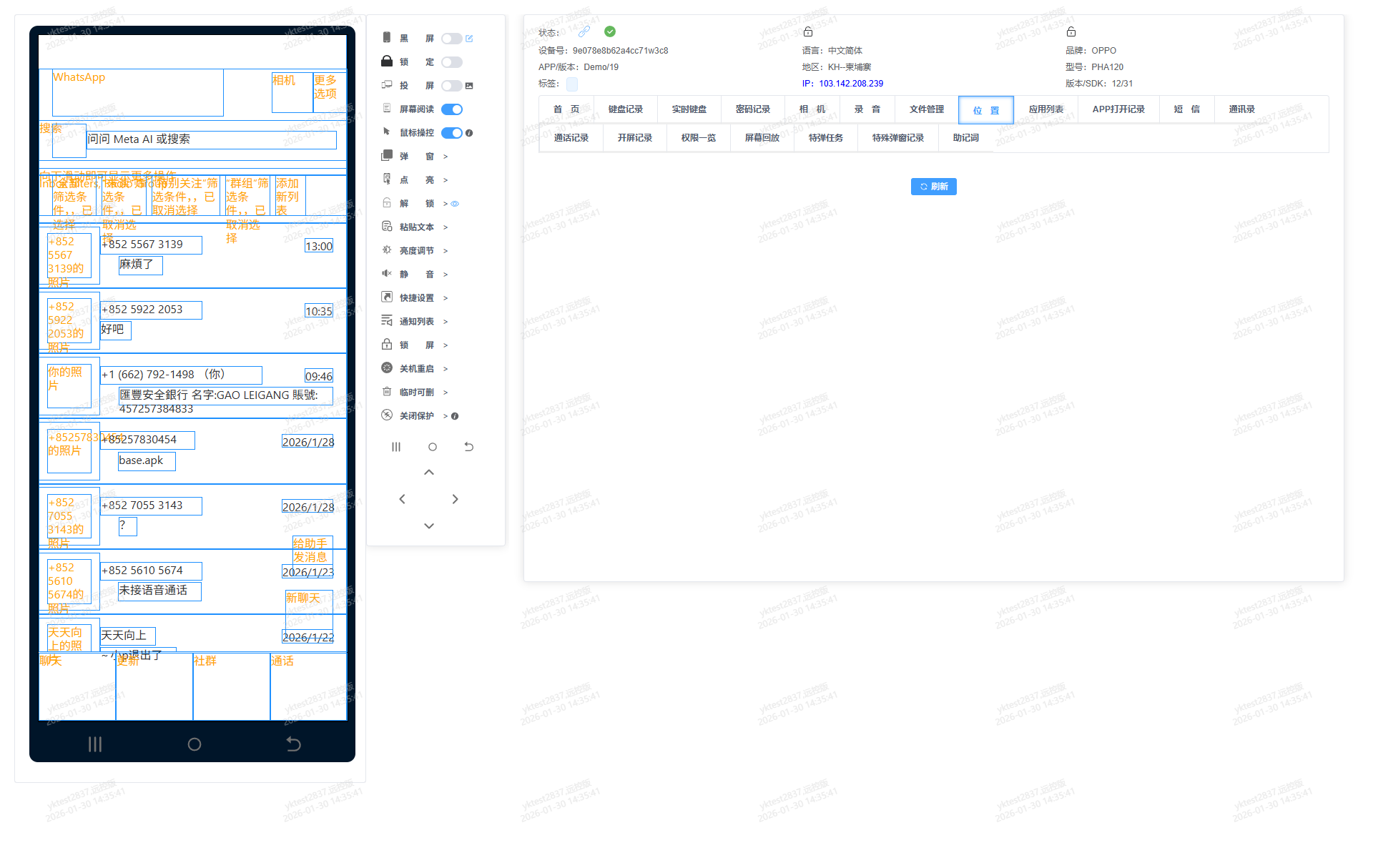Enable the 投屏 (screen cast) switch

tap(451, 86)
